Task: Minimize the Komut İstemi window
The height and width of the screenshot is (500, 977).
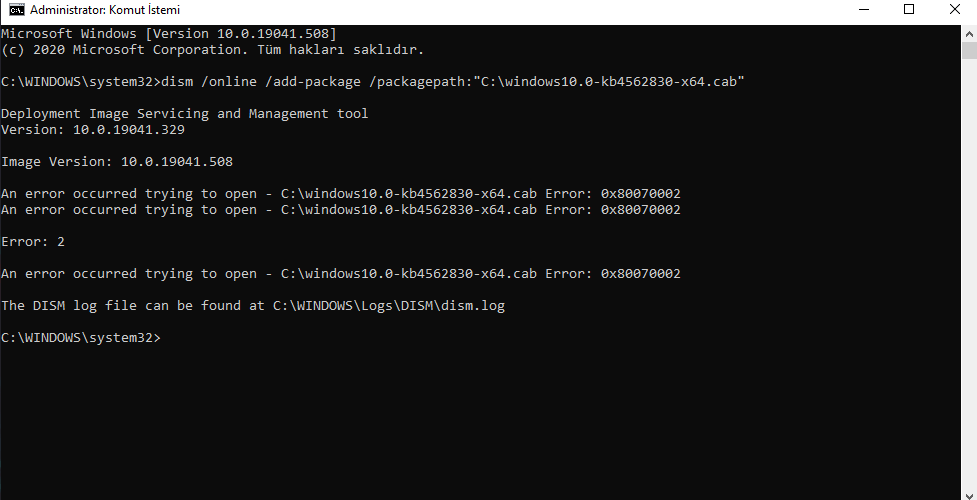Action: [864, 10]
